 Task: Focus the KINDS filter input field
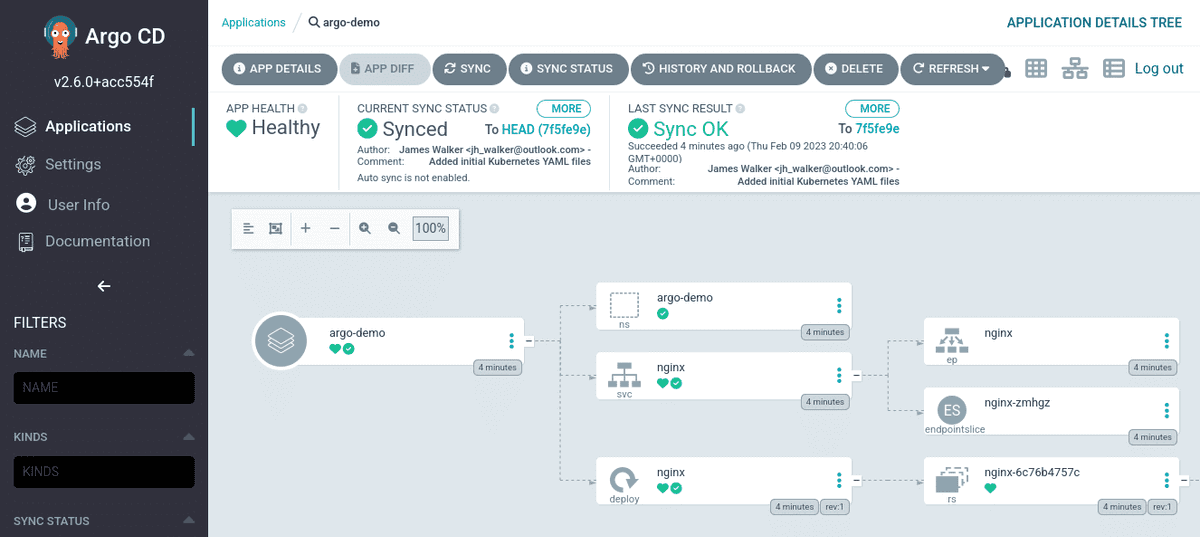(x=104, y=472)
